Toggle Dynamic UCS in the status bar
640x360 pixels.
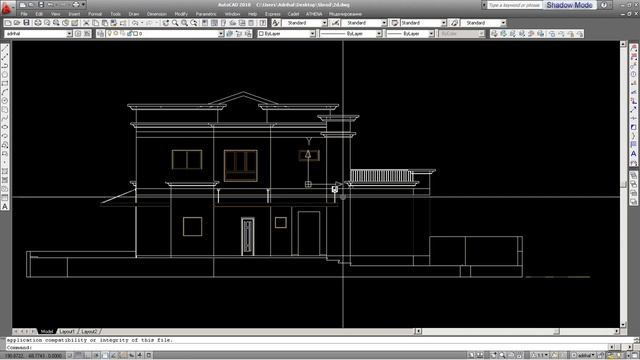122,356
